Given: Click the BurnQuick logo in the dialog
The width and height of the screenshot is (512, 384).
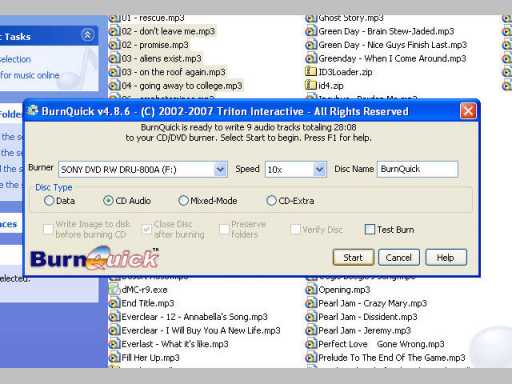Looking at the screenshot, I should click(95, 258).
